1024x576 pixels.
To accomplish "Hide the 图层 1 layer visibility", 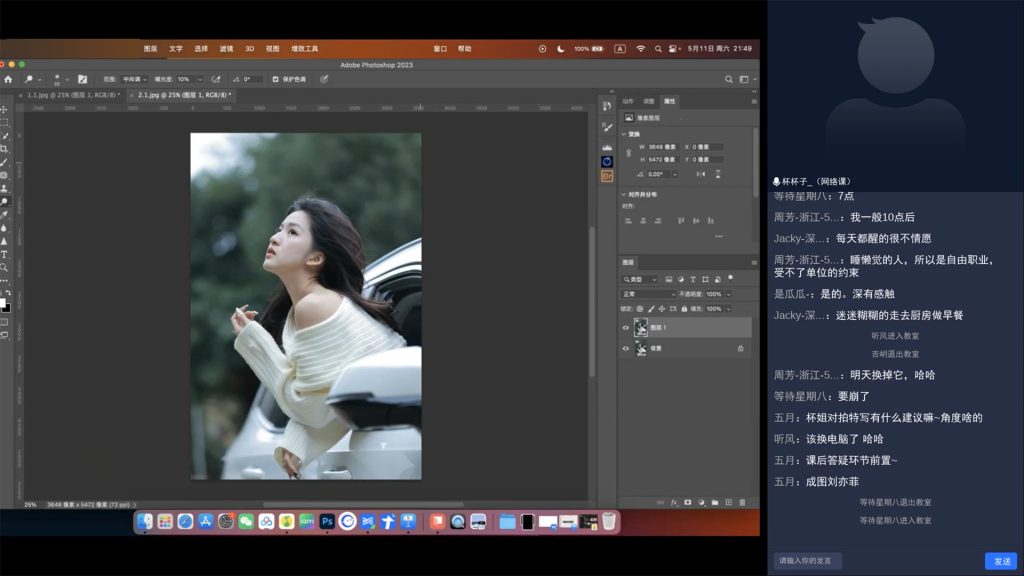I will pos(626,328).
